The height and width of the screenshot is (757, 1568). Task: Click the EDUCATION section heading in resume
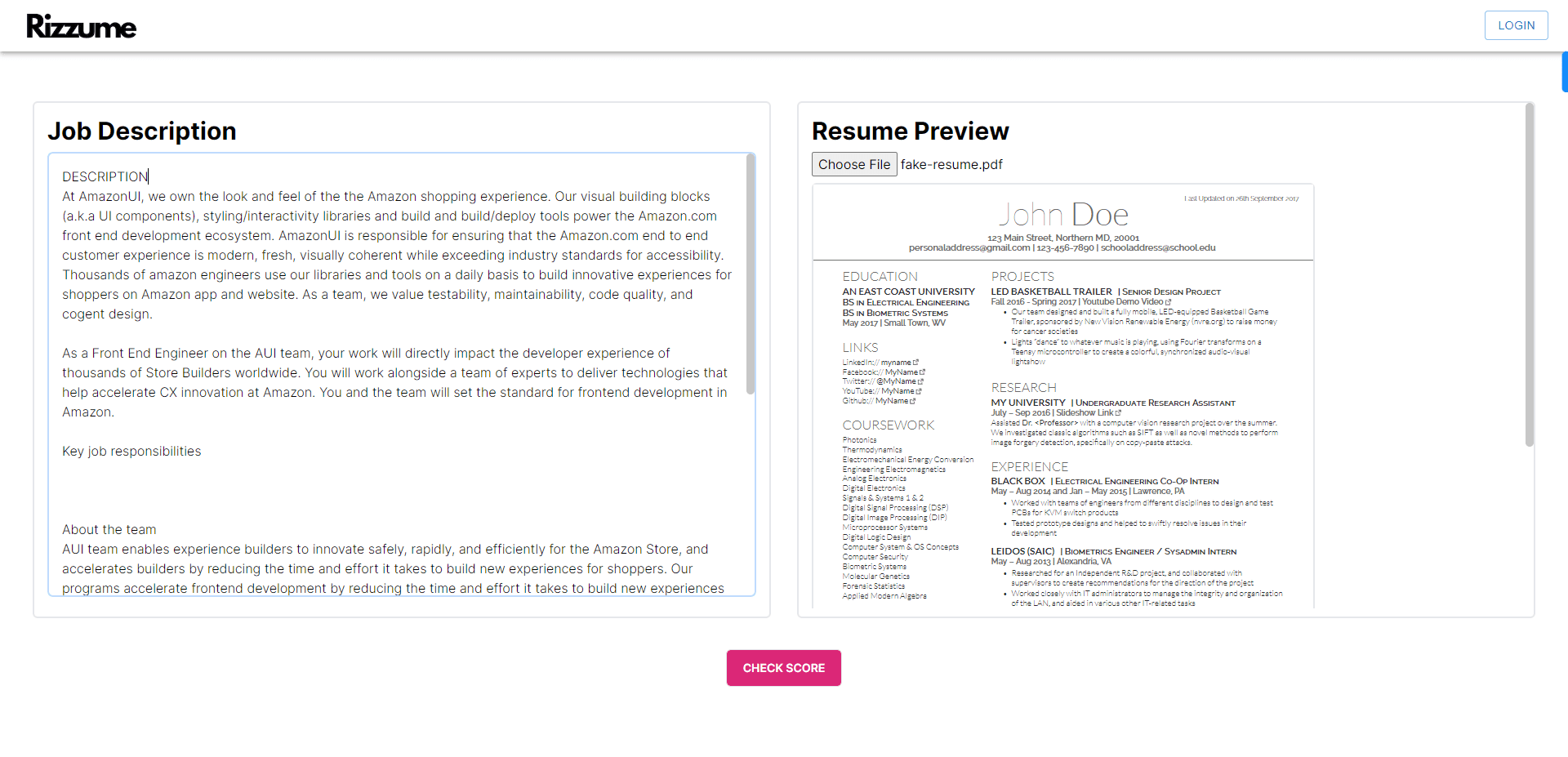point(880,277)
